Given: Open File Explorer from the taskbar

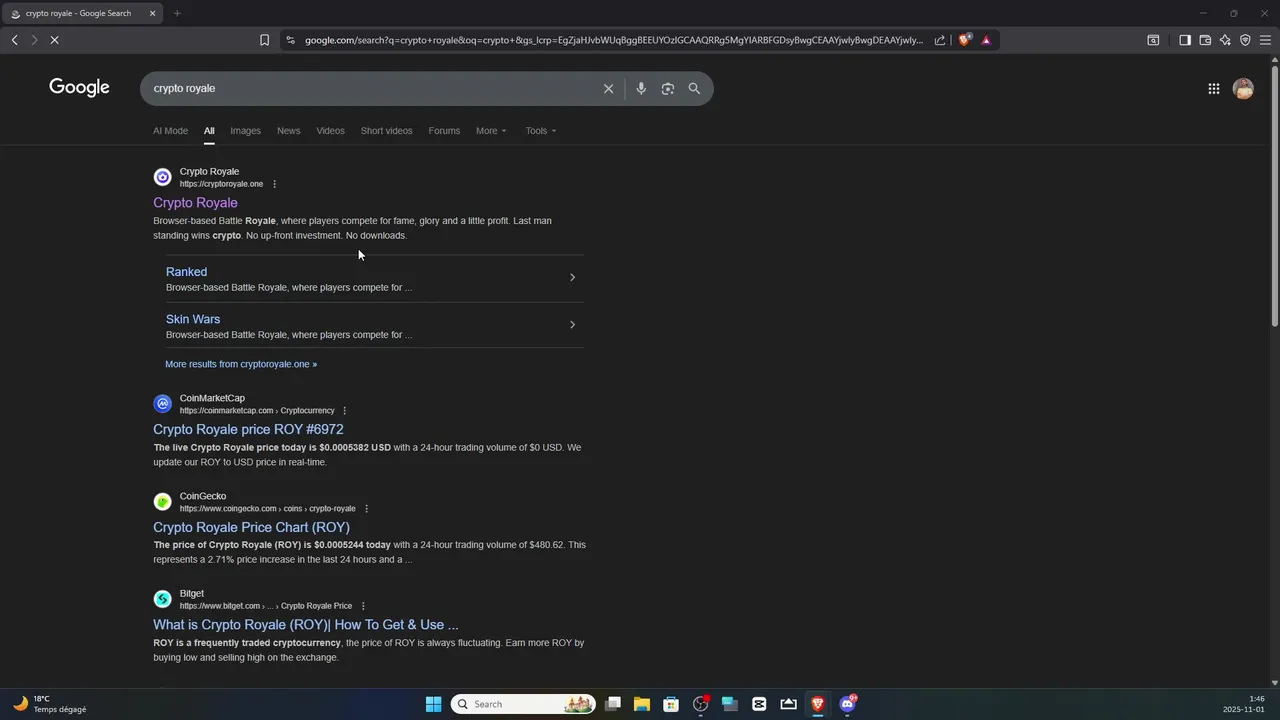Looking at the screenshot, I should coord(642,704).
